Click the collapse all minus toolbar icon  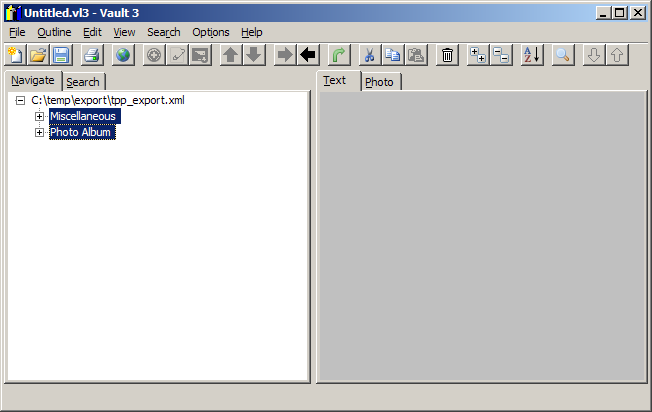click(501, 55)
